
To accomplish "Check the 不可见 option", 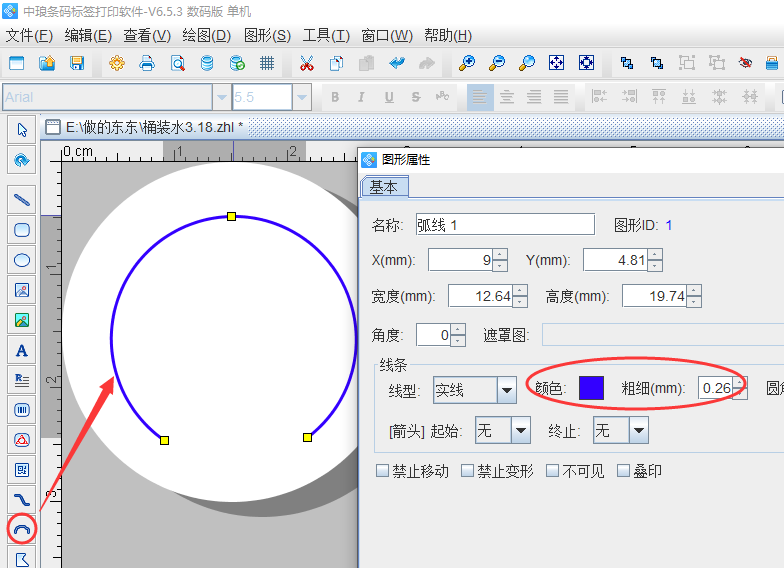I will (552, 471).
